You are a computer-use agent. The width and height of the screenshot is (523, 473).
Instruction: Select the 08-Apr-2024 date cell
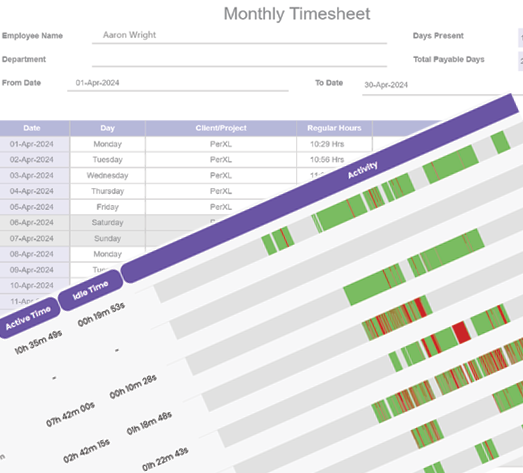coord(34,254)
